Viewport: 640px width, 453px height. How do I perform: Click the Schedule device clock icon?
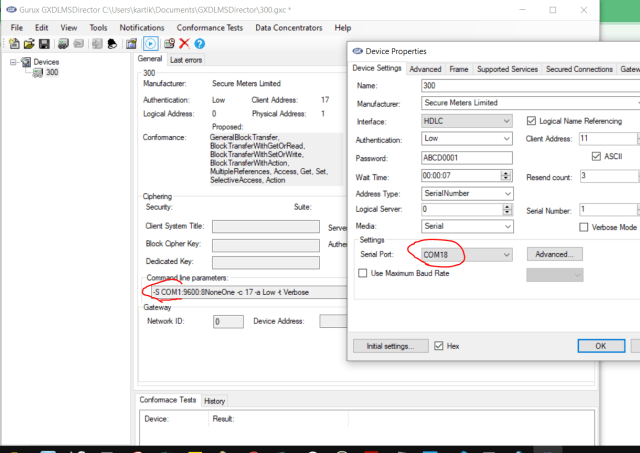pyautogui.click(x=169, y=44)
